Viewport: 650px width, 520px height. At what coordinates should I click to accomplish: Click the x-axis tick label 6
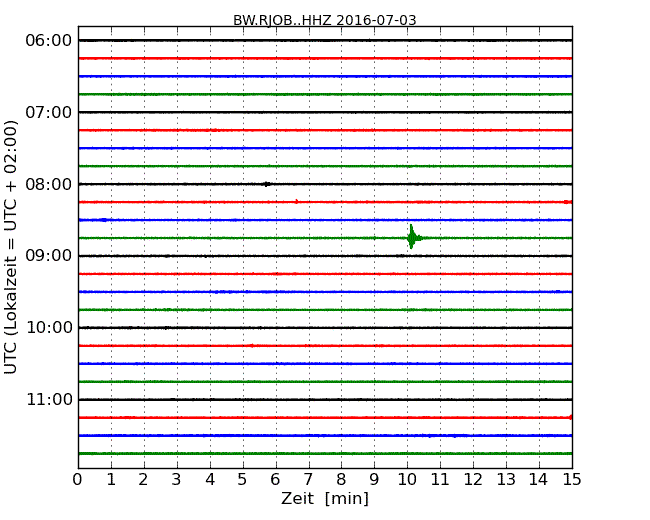[275, 480]
